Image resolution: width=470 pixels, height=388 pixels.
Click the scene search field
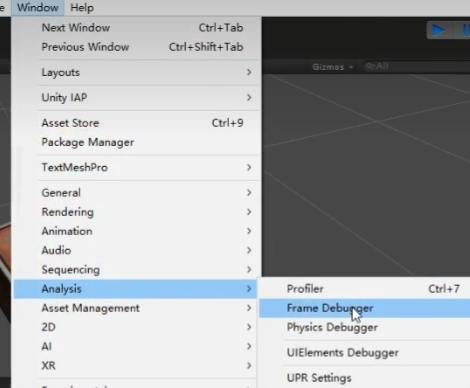point(416,66)
